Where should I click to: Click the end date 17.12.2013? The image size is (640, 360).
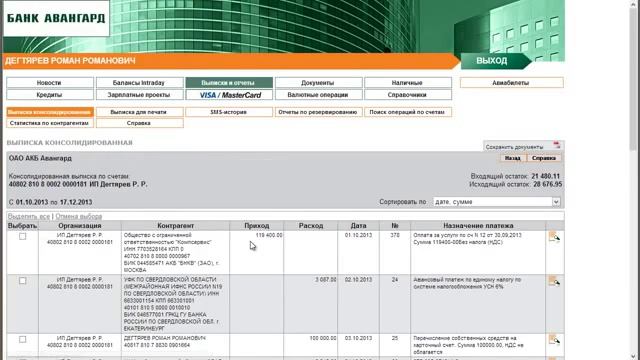[76, 202]
